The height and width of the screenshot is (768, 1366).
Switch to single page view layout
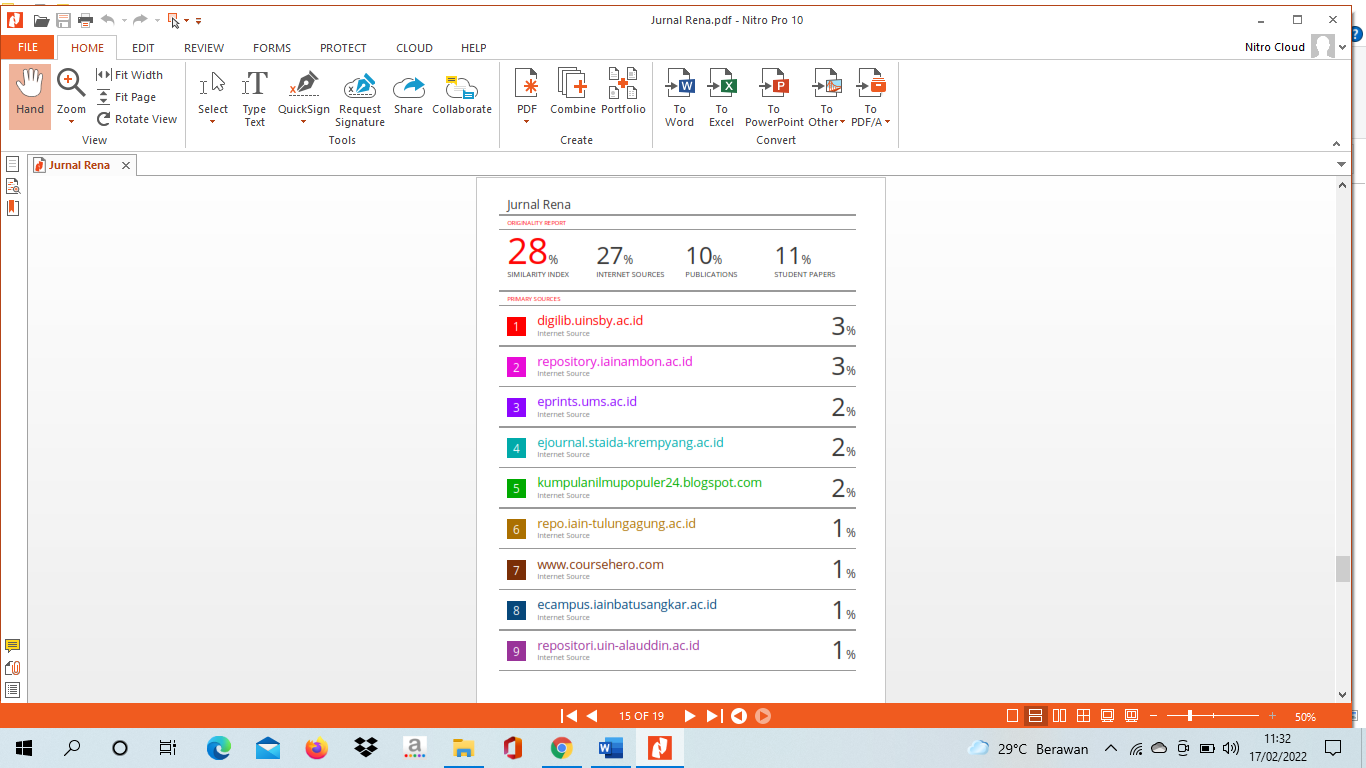(1012, 716)
